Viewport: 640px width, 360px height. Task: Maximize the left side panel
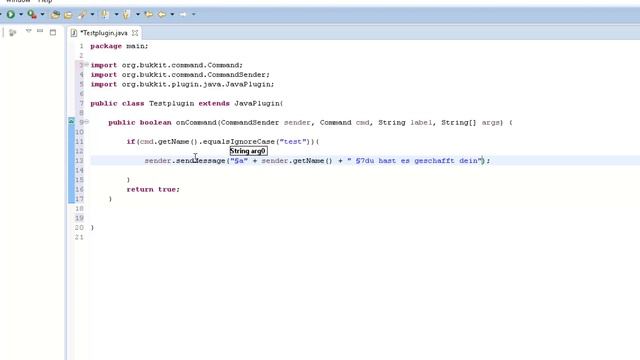tap(53, 32)
